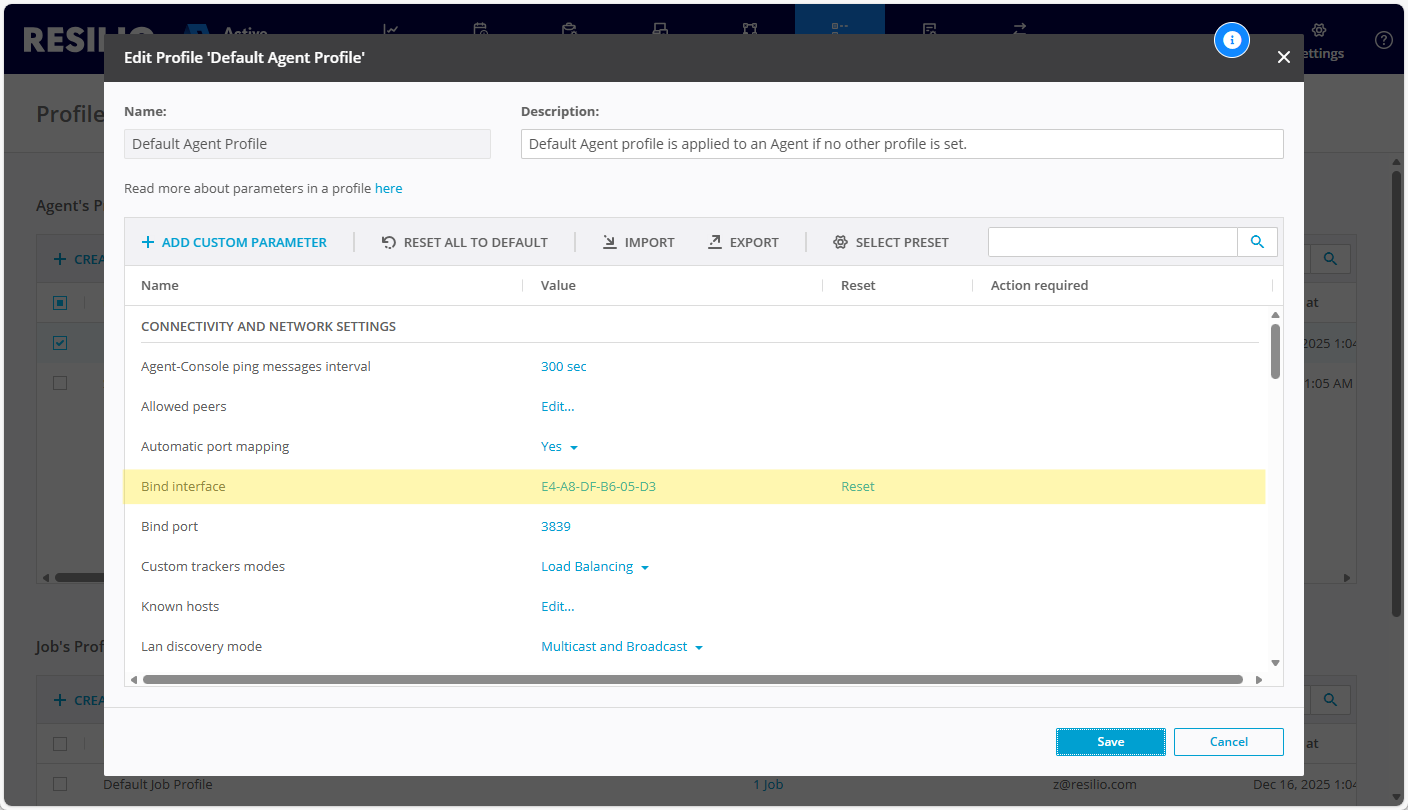Click the Add Custom Parameter plus icon
The height and width of the screenshot is (810, 1408).
pos(148,242)
